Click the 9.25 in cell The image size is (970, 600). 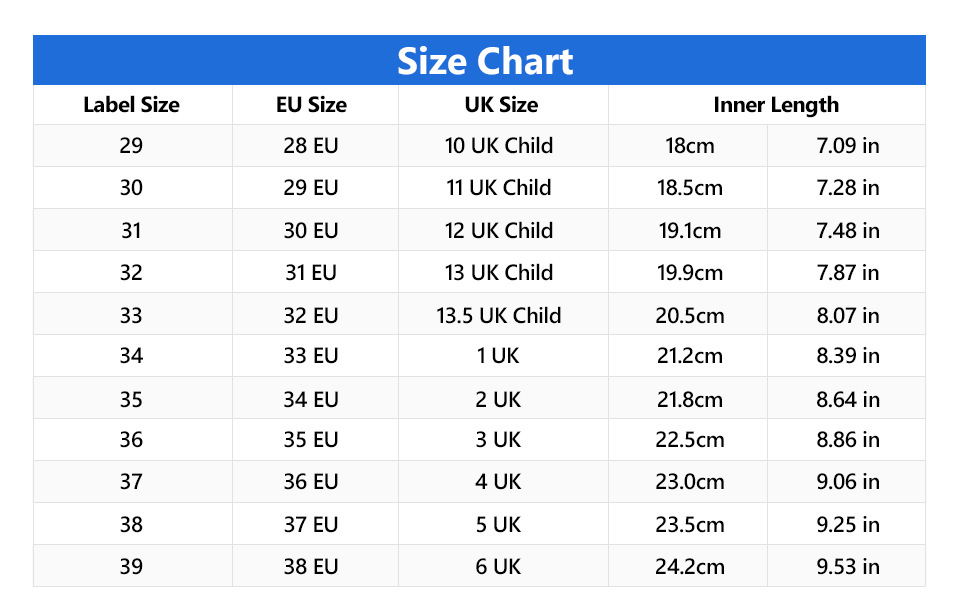tap(848, 525)
